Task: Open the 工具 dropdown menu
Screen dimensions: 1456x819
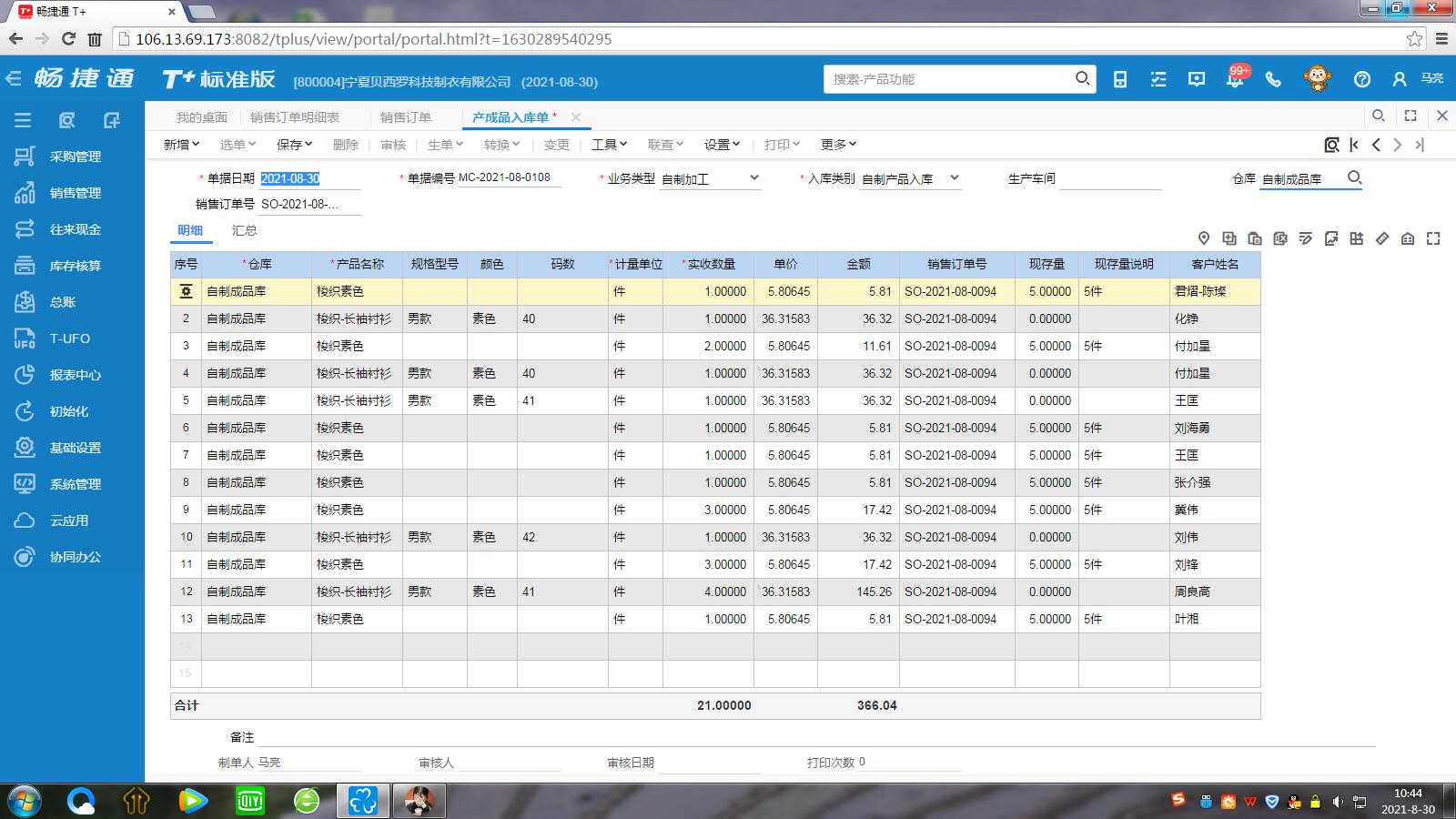Action: 609,145
